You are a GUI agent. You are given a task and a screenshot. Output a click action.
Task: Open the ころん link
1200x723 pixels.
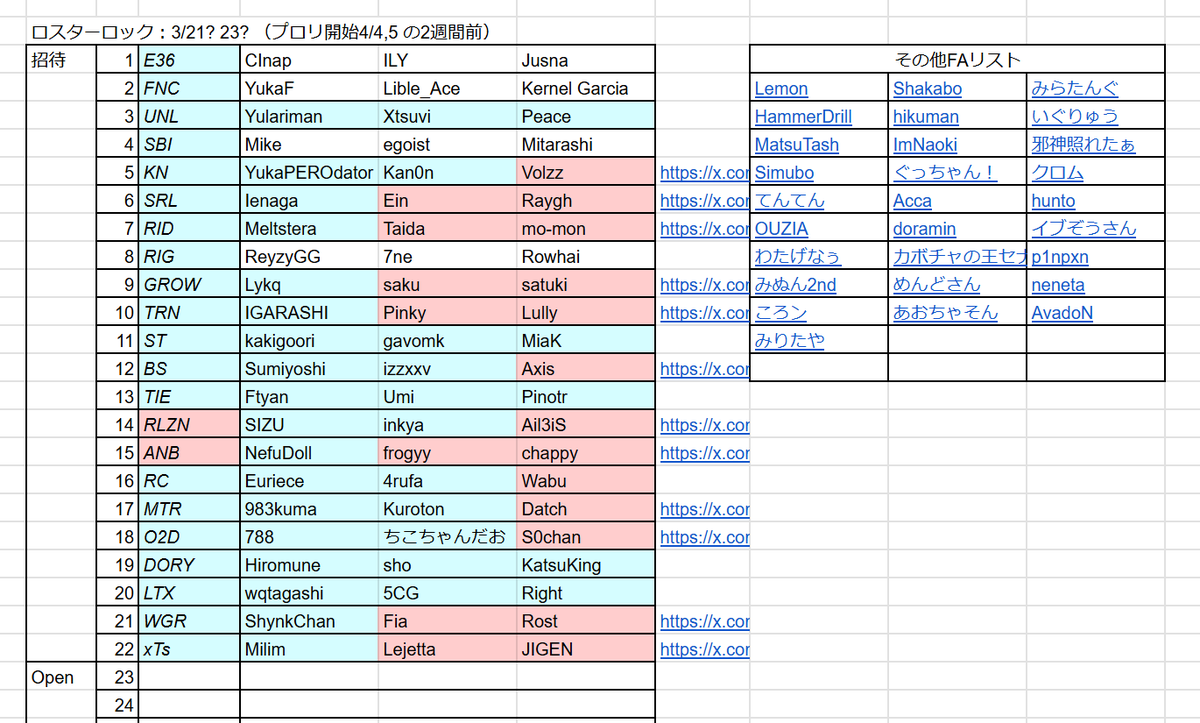(781, 312)
